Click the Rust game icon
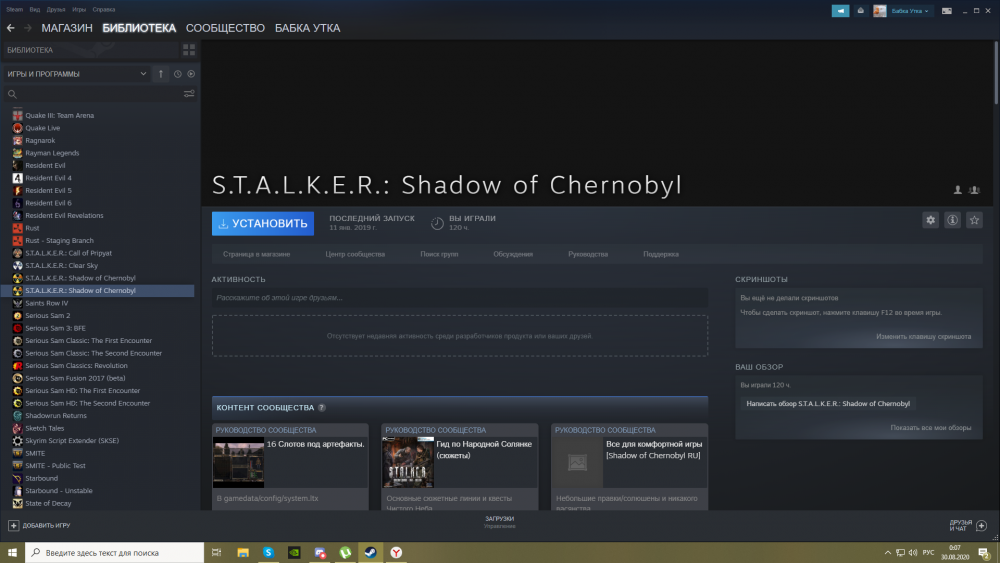Viewport: 1000px width, 563px height. point(17,228)
